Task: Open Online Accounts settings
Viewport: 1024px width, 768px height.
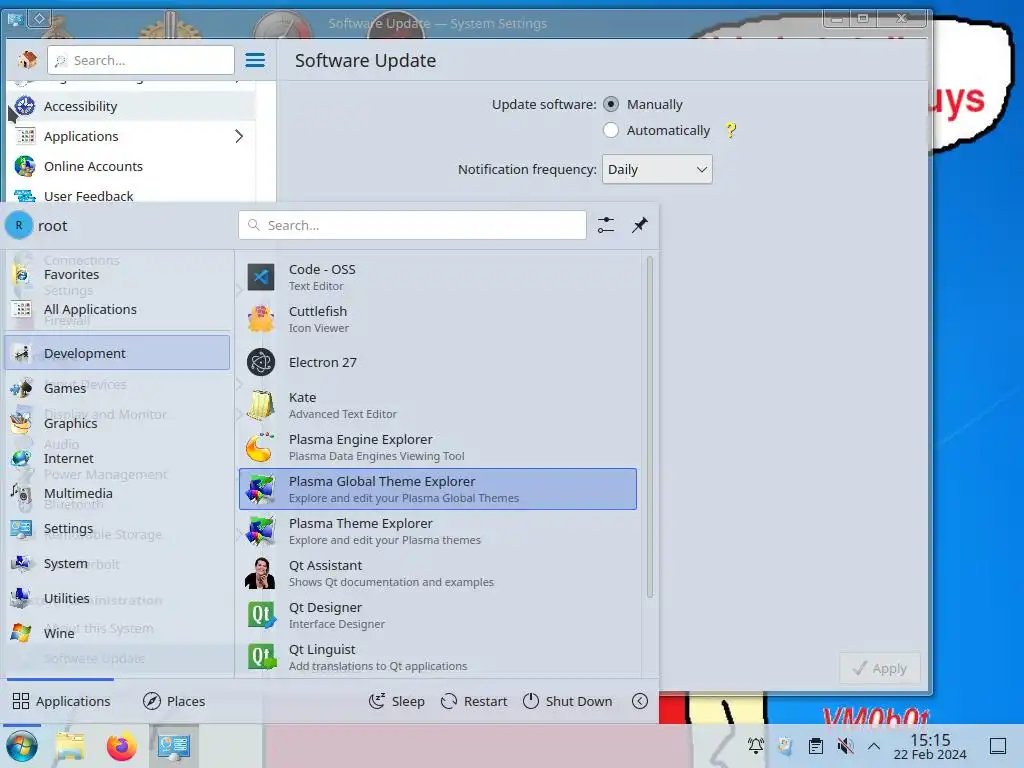Action: click(x=131, y=166)
